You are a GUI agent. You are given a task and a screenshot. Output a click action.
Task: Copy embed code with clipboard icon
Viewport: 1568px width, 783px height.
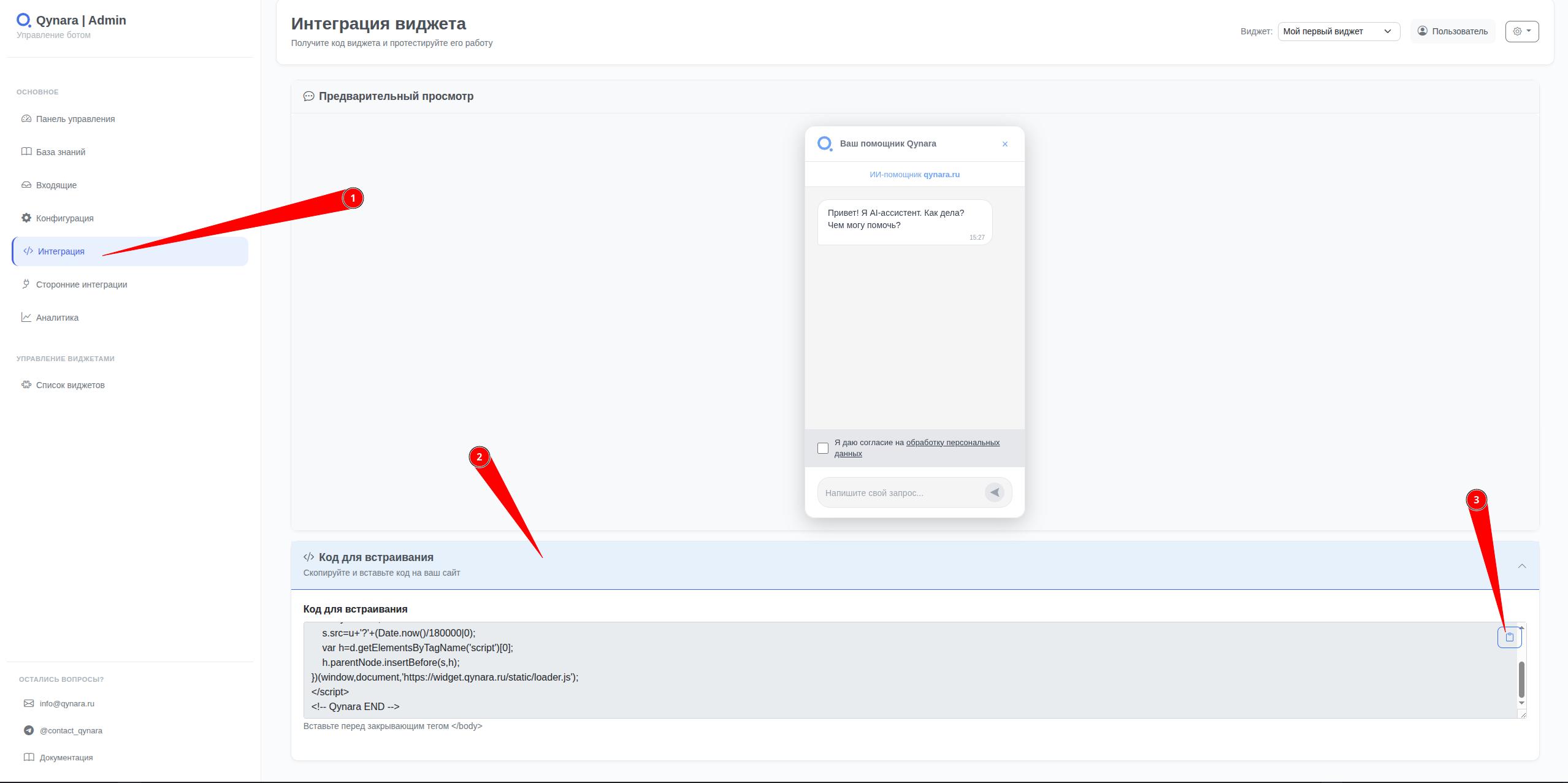point(1509,637)
